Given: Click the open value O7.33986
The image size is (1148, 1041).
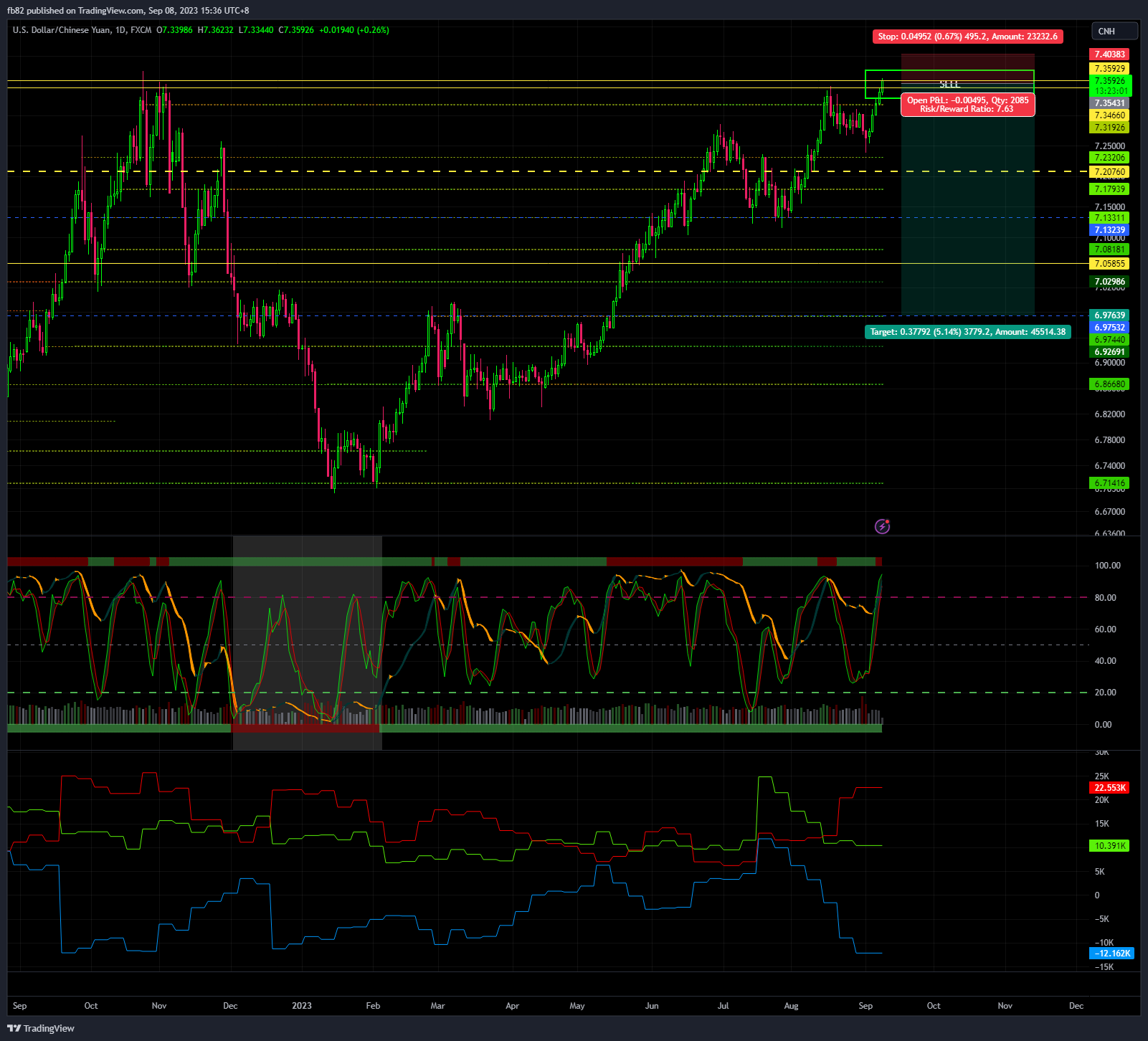Looking at the screenshot, I should click(175, 30).
